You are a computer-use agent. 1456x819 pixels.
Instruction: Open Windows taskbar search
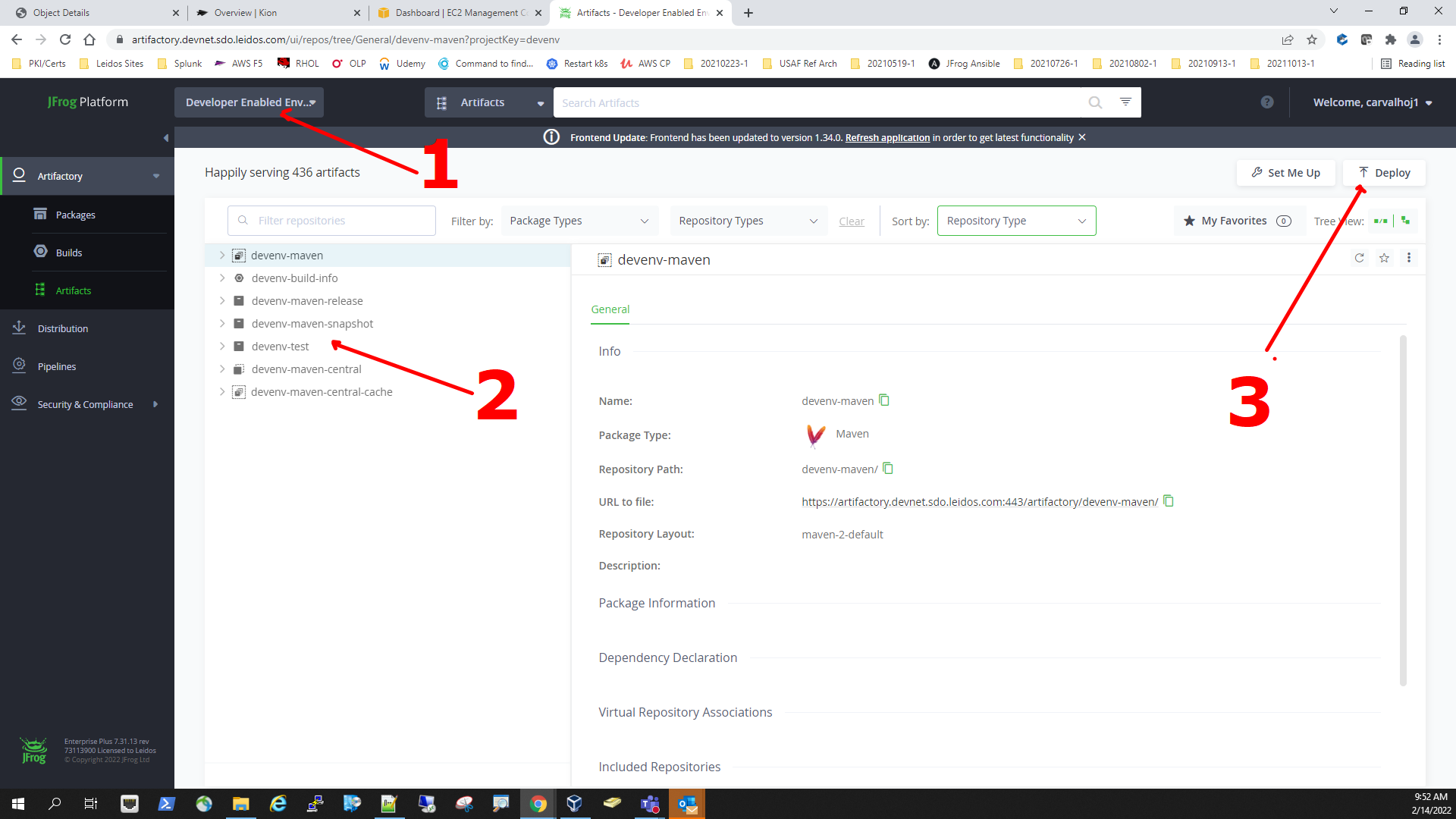55,804
